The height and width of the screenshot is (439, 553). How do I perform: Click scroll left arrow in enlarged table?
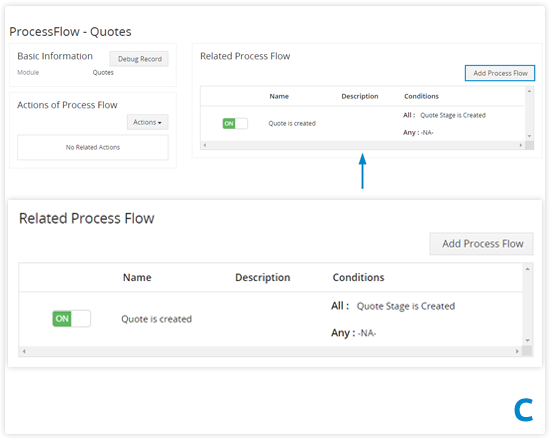click(24, 351)
